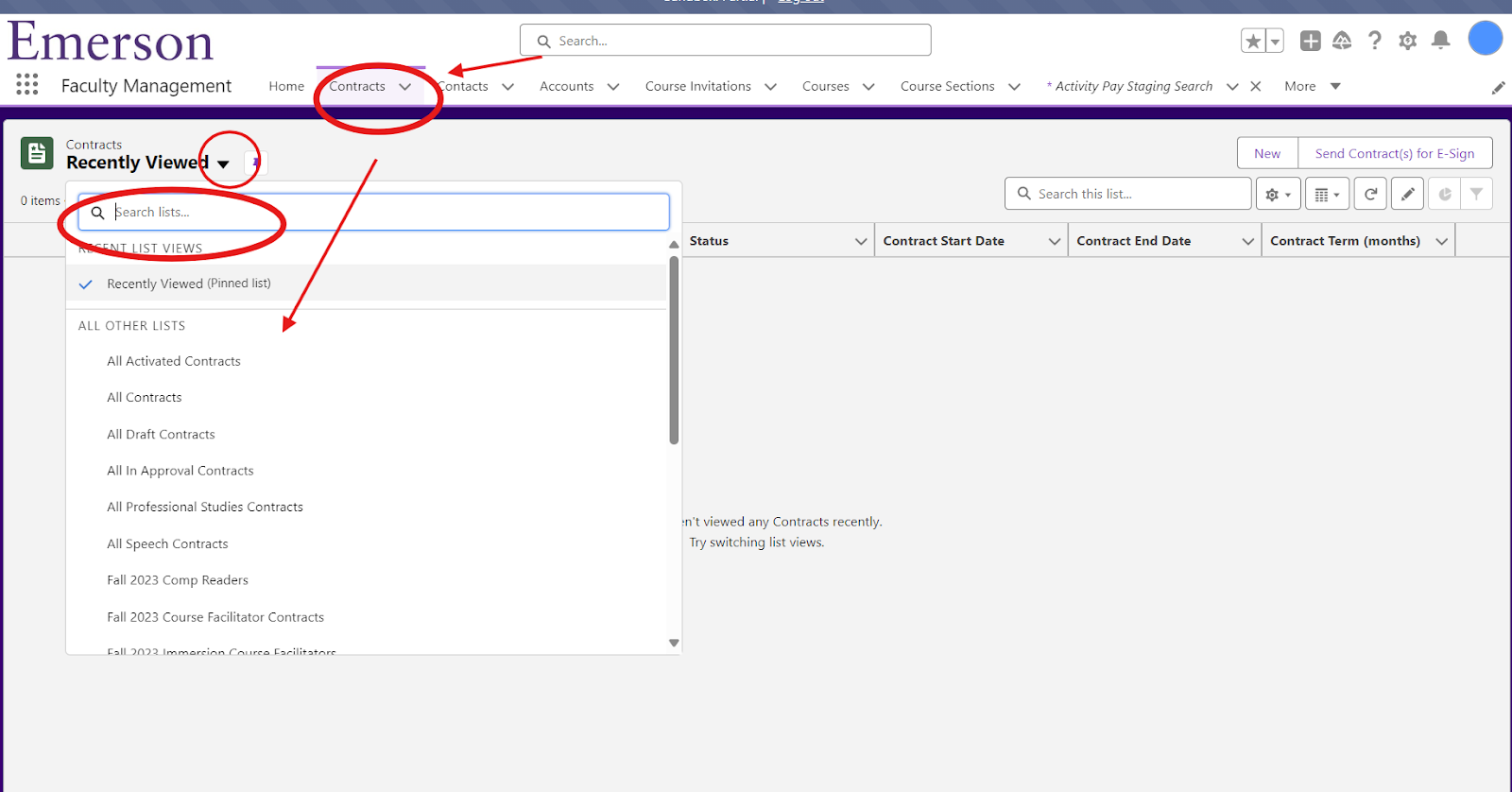Click the edit list pencil button
This screenshot has height=792, width=1512.
pos(1407,194)
